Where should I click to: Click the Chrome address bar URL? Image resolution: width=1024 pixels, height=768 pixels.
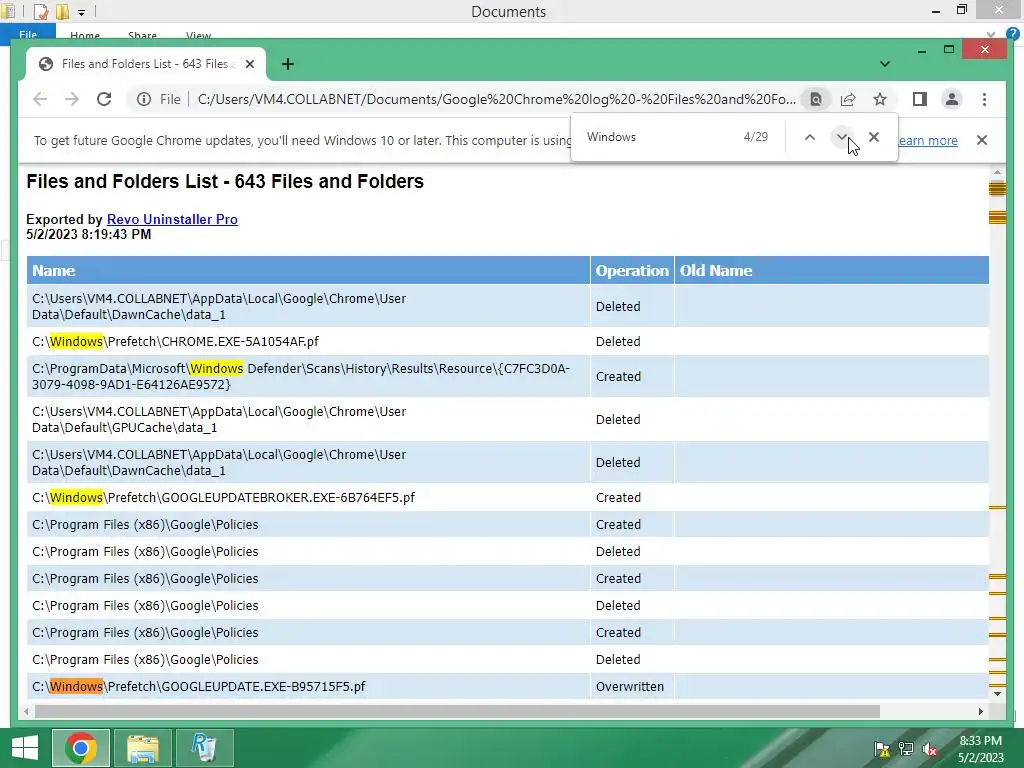496,99
